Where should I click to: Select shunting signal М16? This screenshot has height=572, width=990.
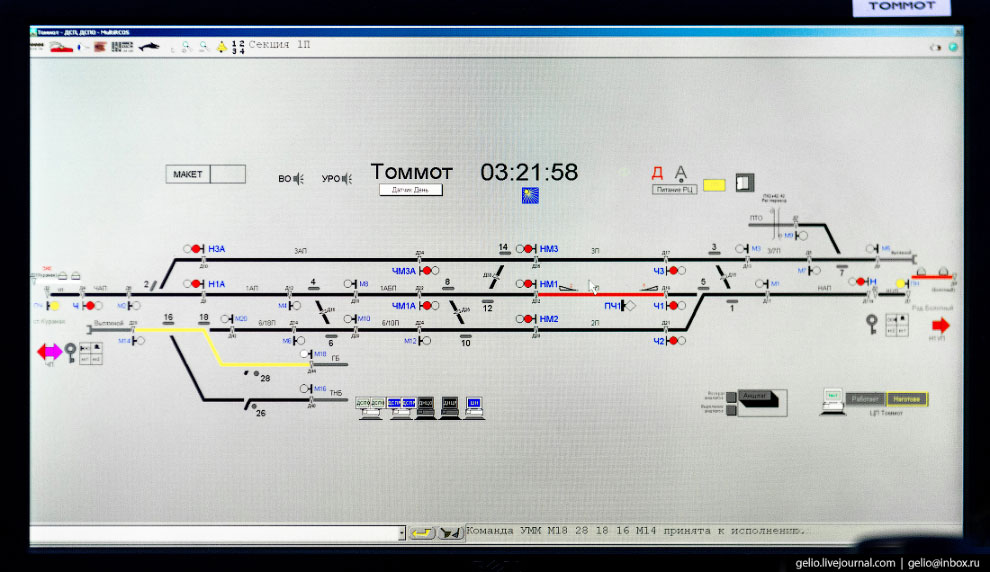[313, 389]
